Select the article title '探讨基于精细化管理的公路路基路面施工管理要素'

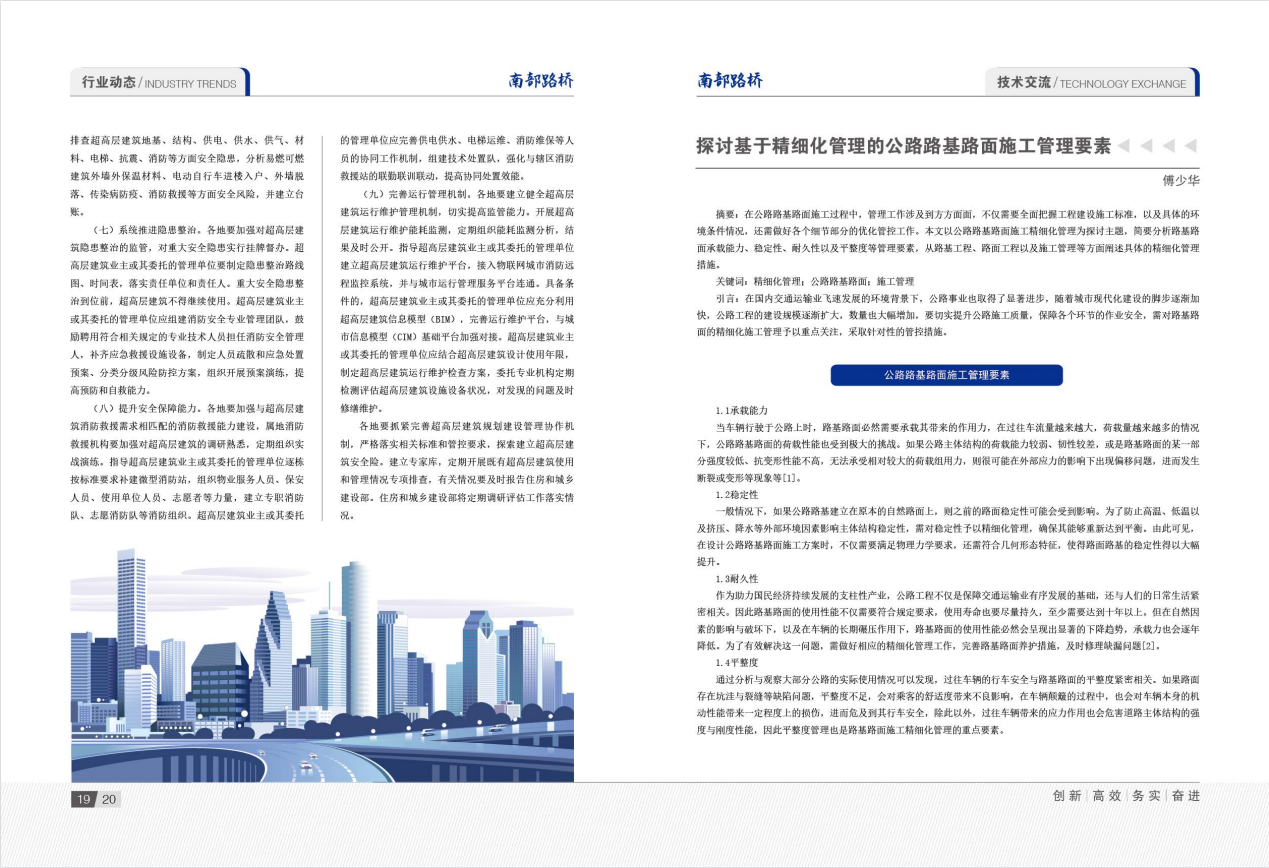click(x=904, y=146)
